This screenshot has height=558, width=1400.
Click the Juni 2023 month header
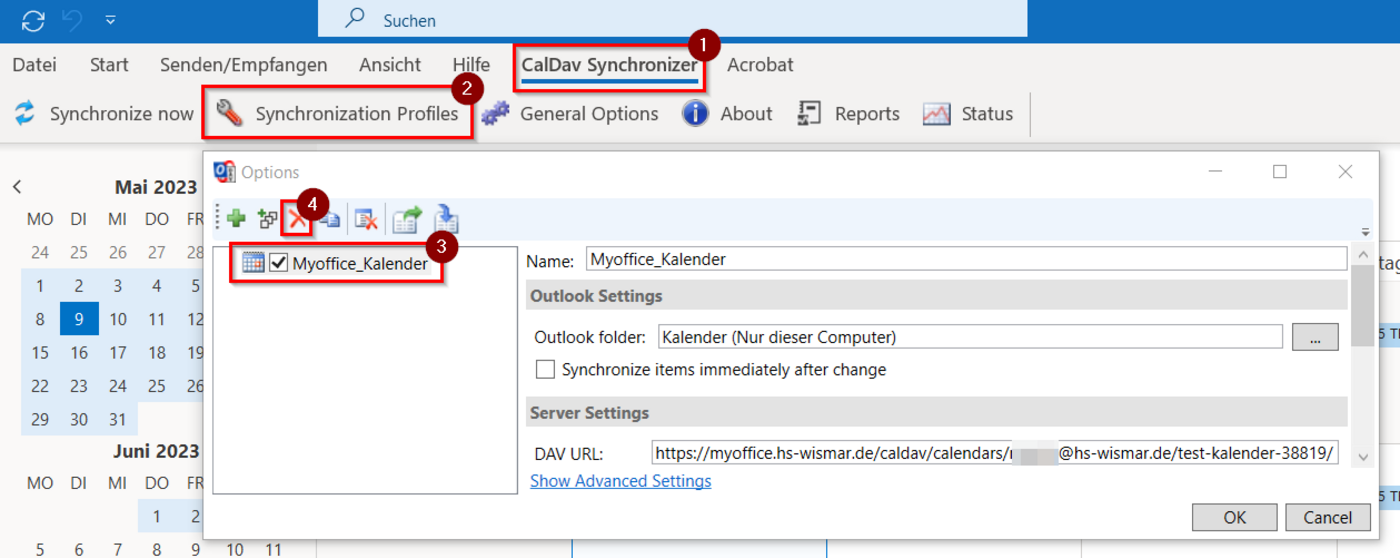(156, 451)
